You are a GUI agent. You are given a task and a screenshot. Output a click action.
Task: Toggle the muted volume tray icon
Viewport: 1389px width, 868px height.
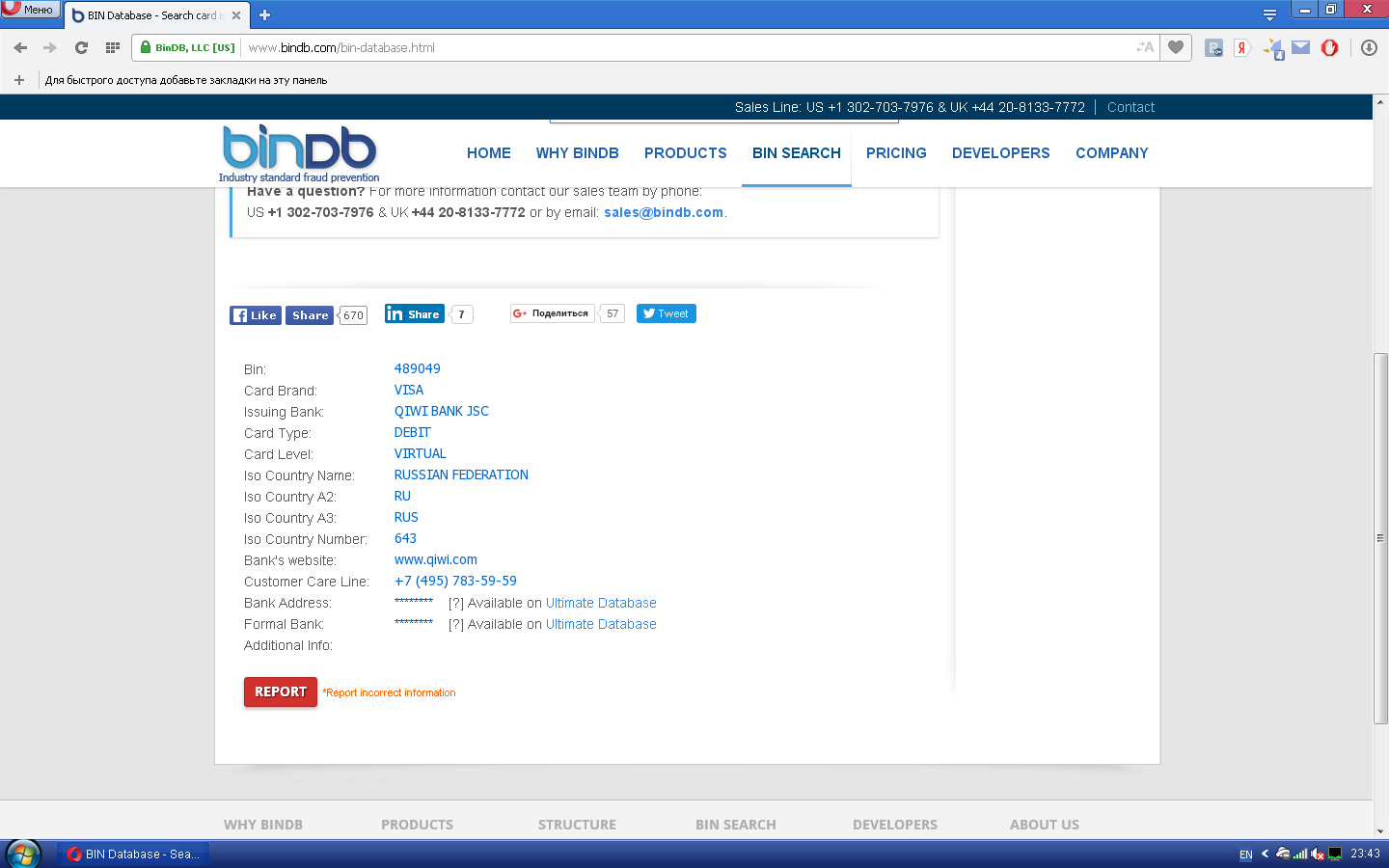click(x=1318, y=854)
